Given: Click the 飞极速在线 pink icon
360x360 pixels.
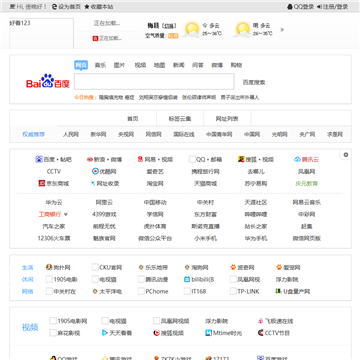Looking at the screenshot, I should click(261, 321).
